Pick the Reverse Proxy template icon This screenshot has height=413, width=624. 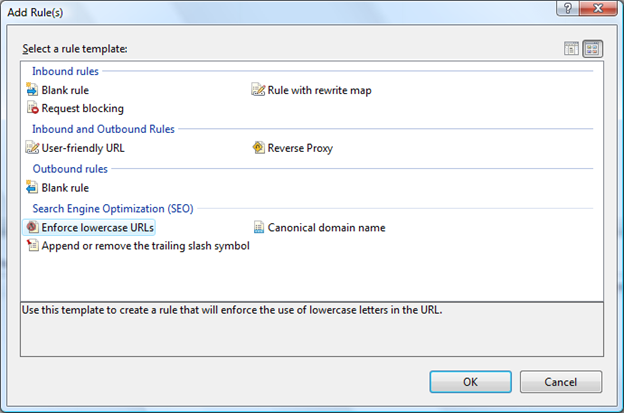258,148
